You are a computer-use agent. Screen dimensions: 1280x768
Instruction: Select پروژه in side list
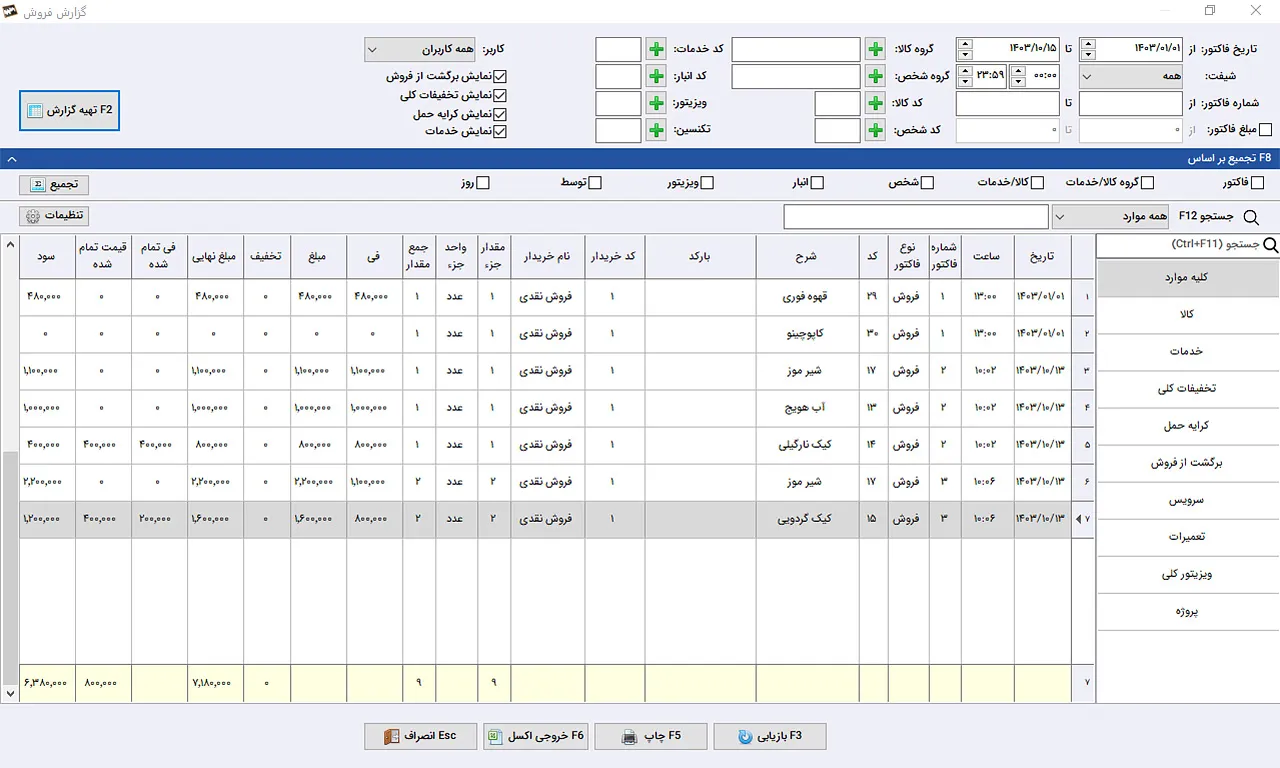point(1188,611)
